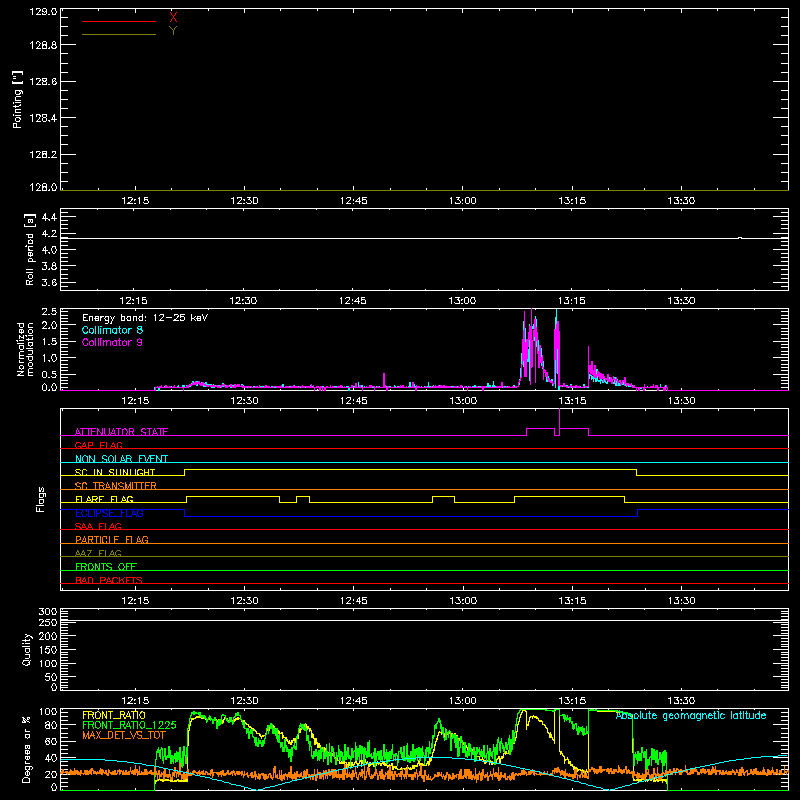Click the FLARE_FLAG label
This screenshot has width=800, height=800.
104,499
